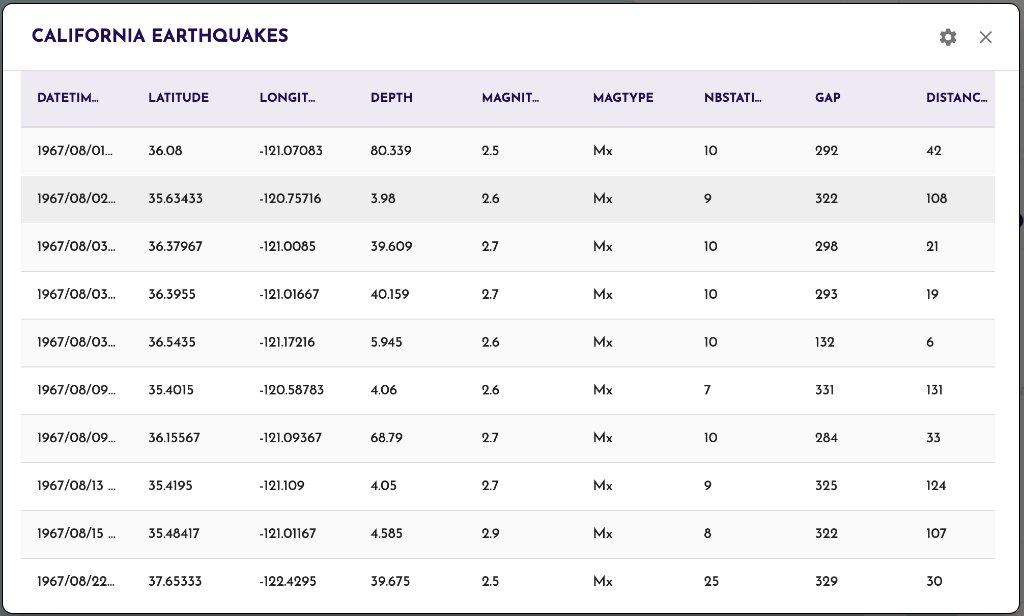Sort by the MAGNITUDE column header
The height and width of the screenshot is (616, 1024).
(x=512, y=98)
